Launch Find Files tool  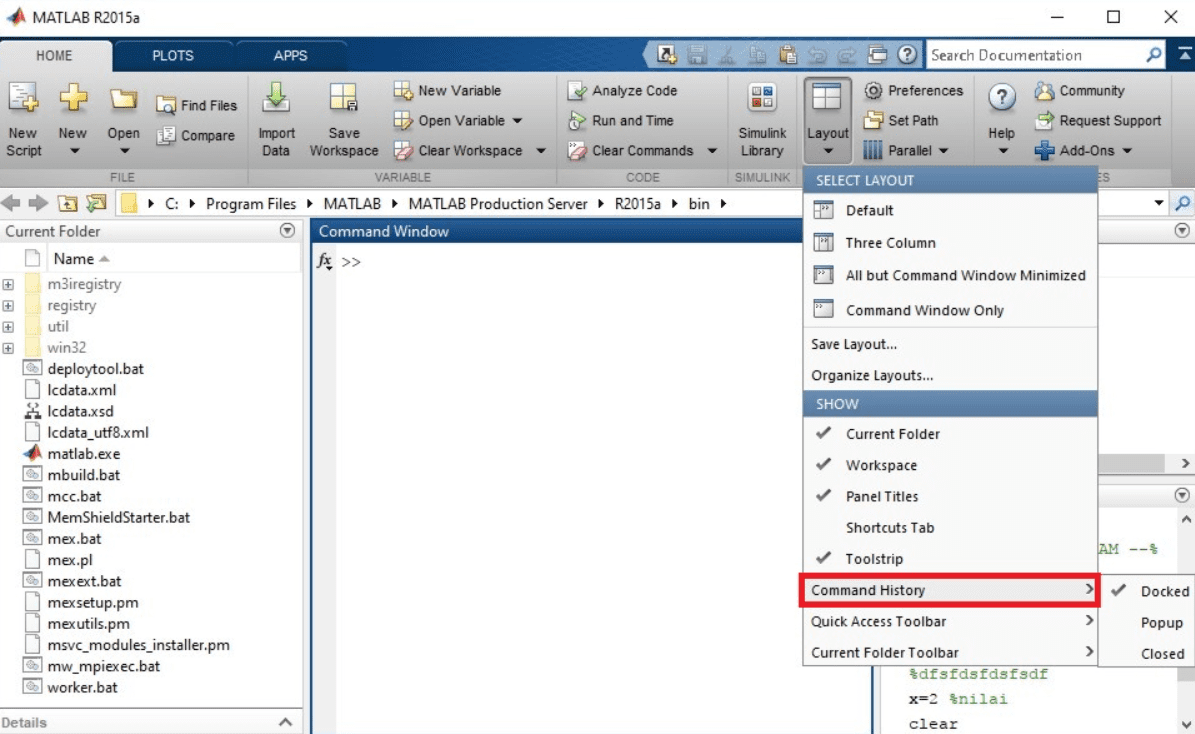tap(197, 105)
